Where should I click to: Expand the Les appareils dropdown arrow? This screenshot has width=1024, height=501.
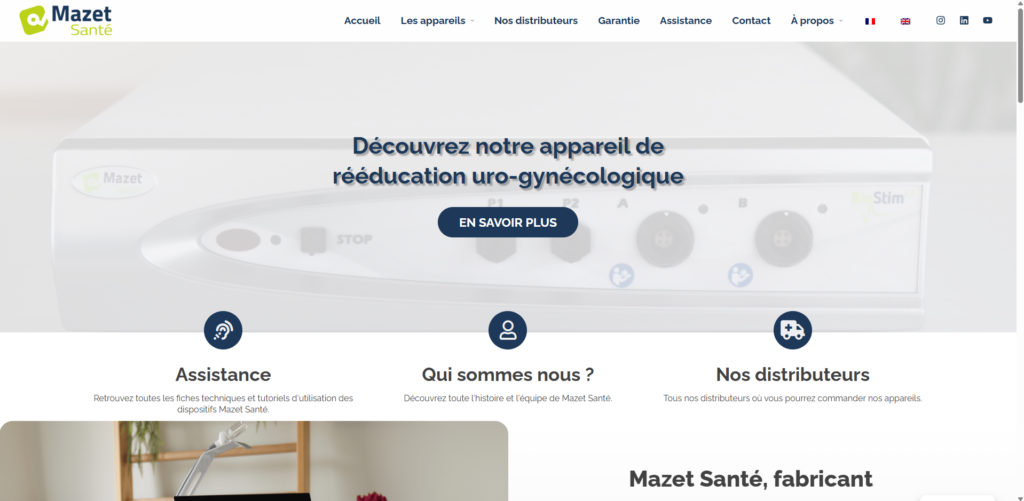[x=472, y=21]
